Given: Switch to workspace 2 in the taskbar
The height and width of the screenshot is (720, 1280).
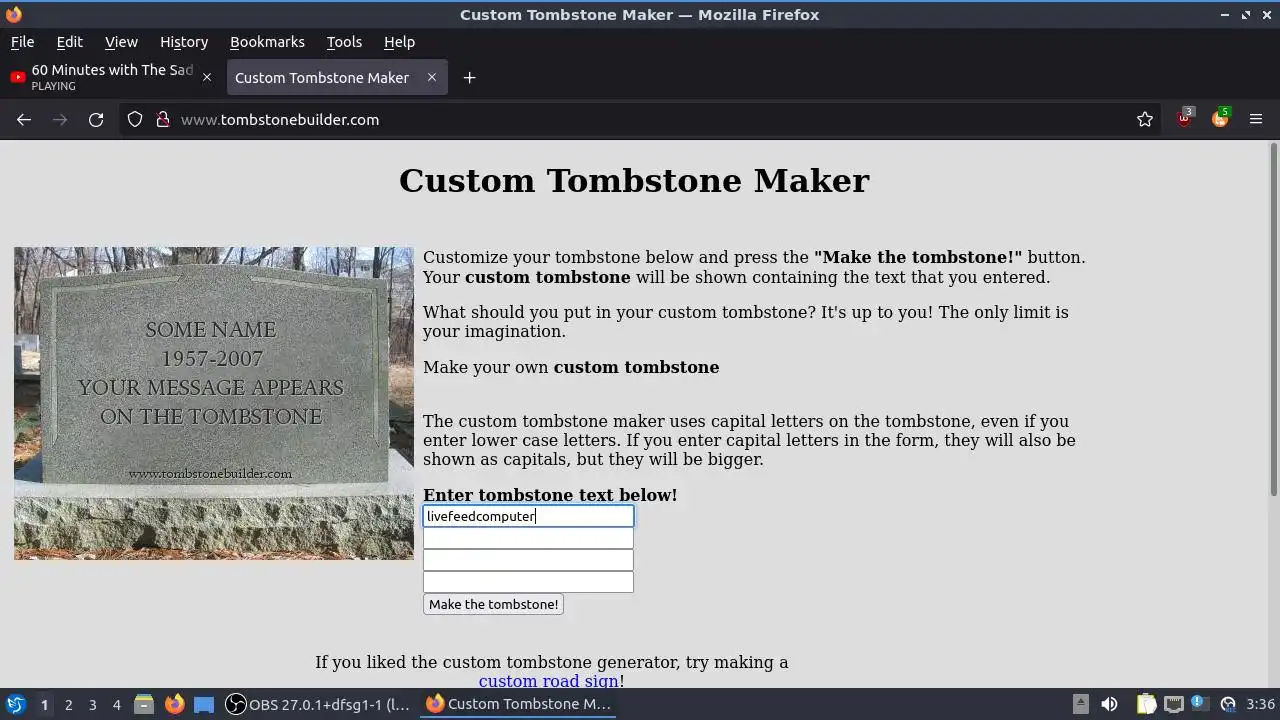Looking at the screenshot, I should click(68, 705).
